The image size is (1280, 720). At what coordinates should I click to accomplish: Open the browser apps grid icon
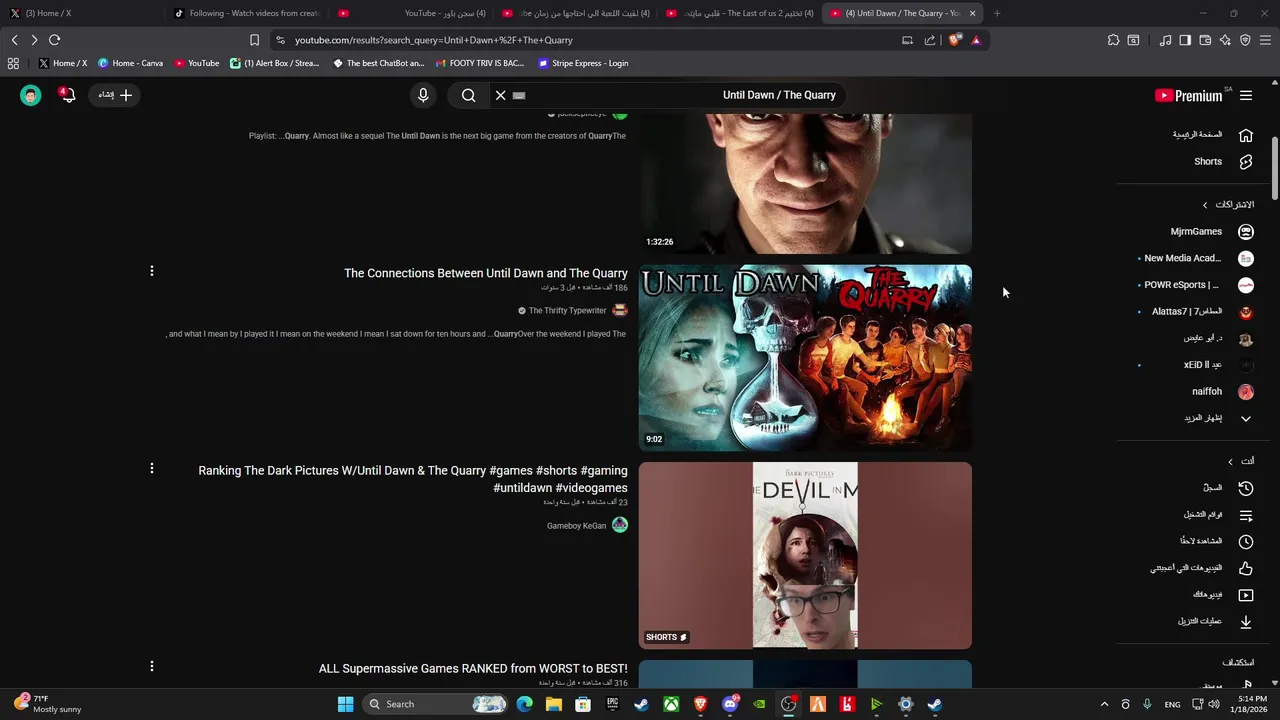13,63
